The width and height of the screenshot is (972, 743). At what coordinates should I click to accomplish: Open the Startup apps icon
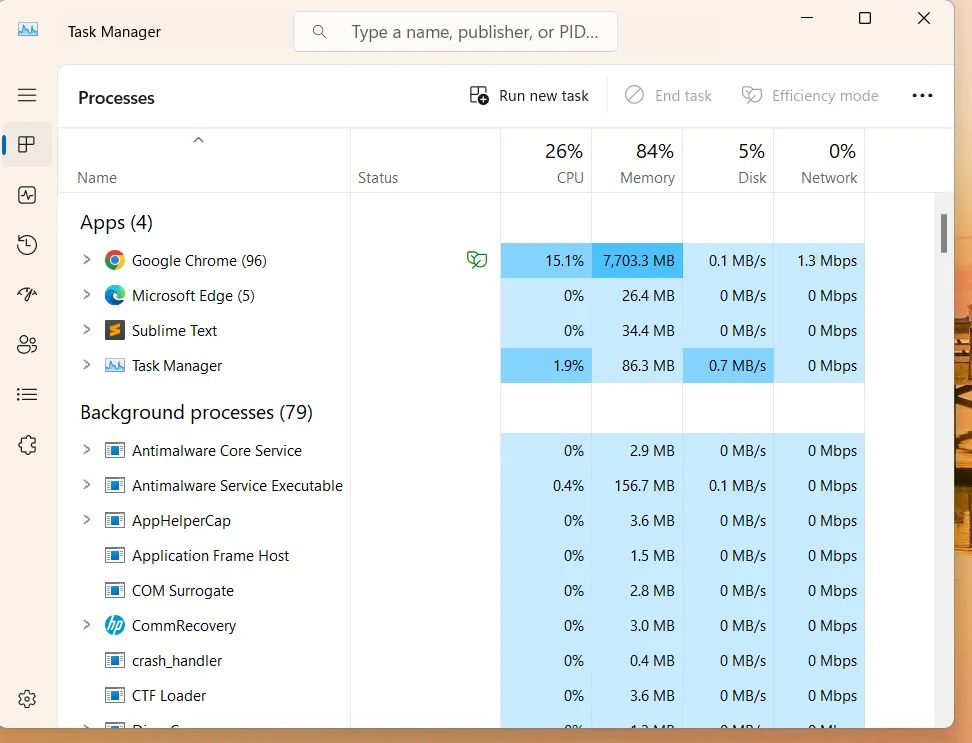27,294
